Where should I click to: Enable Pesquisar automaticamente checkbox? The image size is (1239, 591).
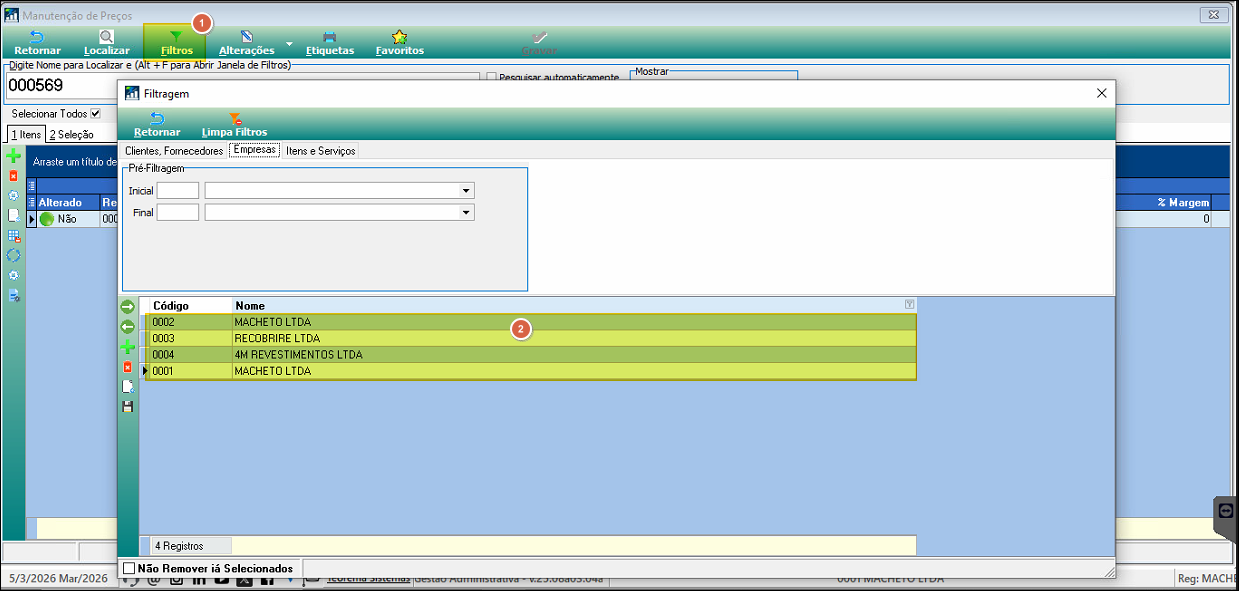491,77
